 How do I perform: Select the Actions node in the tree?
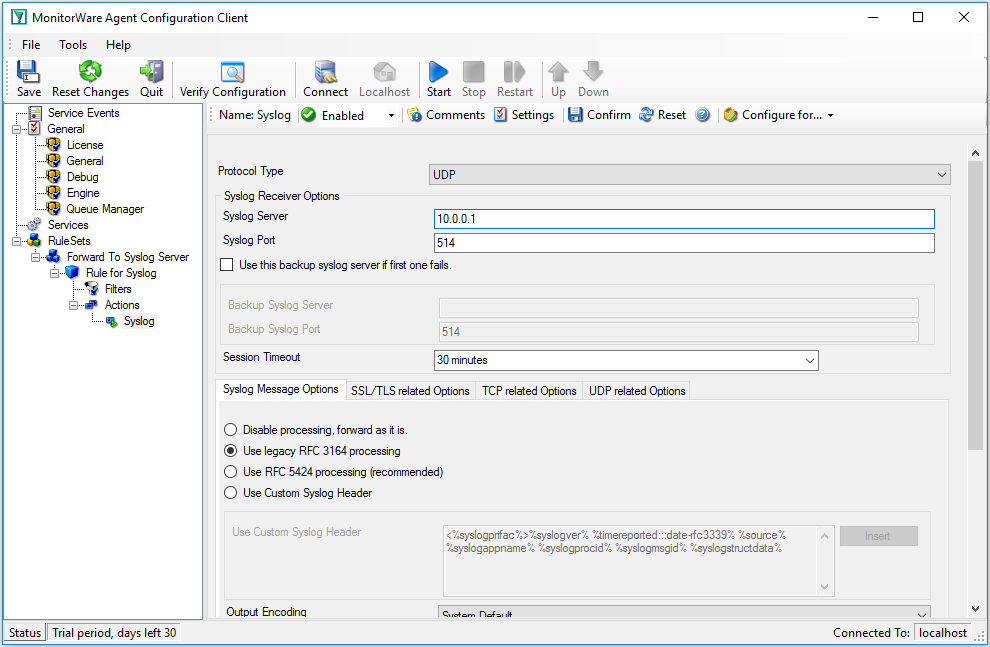(122, 305)
